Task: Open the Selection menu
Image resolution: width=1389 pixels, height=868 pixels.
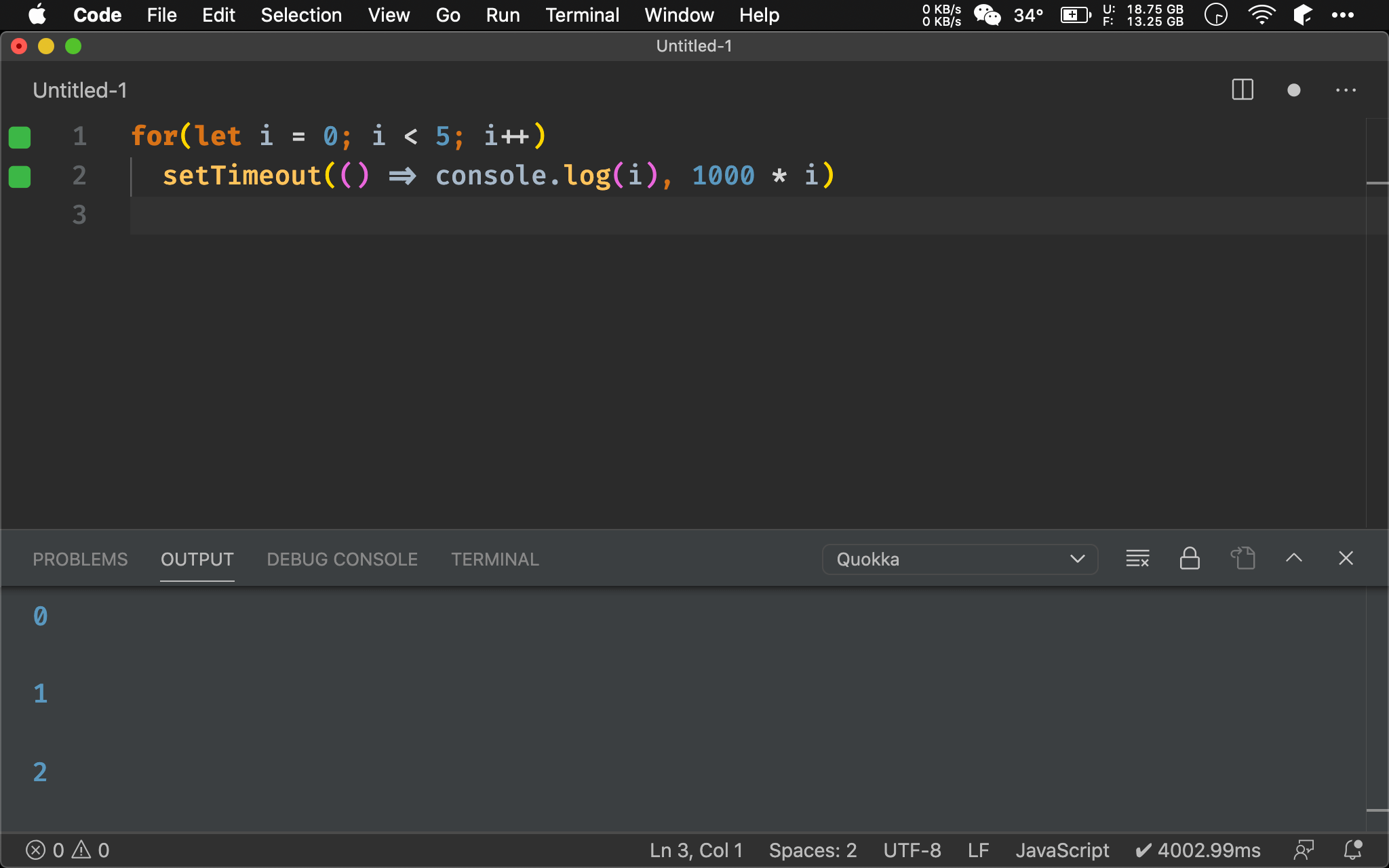Action: (x=301, y=15)
